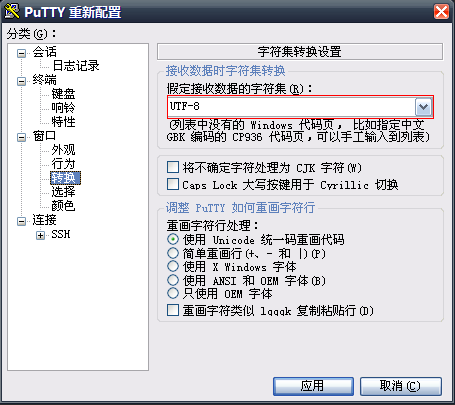Image resolution: width=455 pixels, height=405 pixels.
Task: Open the 行为 settings
Action: pyautogui.click(x=63, y=164)
